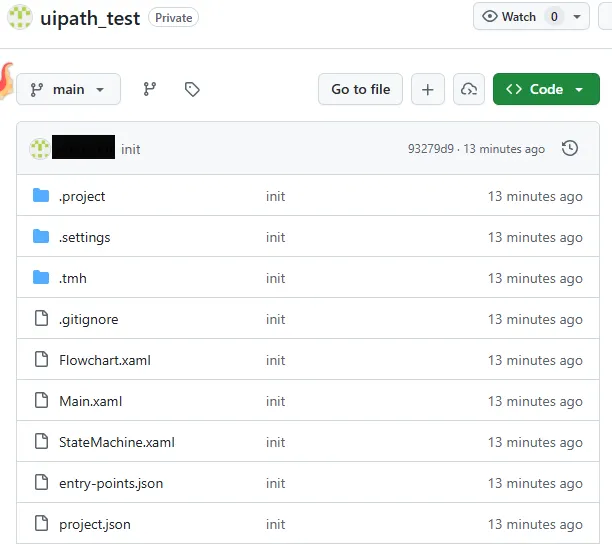The height and width of the screenshot is (544, 612).
Task: Open init commit message in Main.xaml row
Action: pos(276,401)
